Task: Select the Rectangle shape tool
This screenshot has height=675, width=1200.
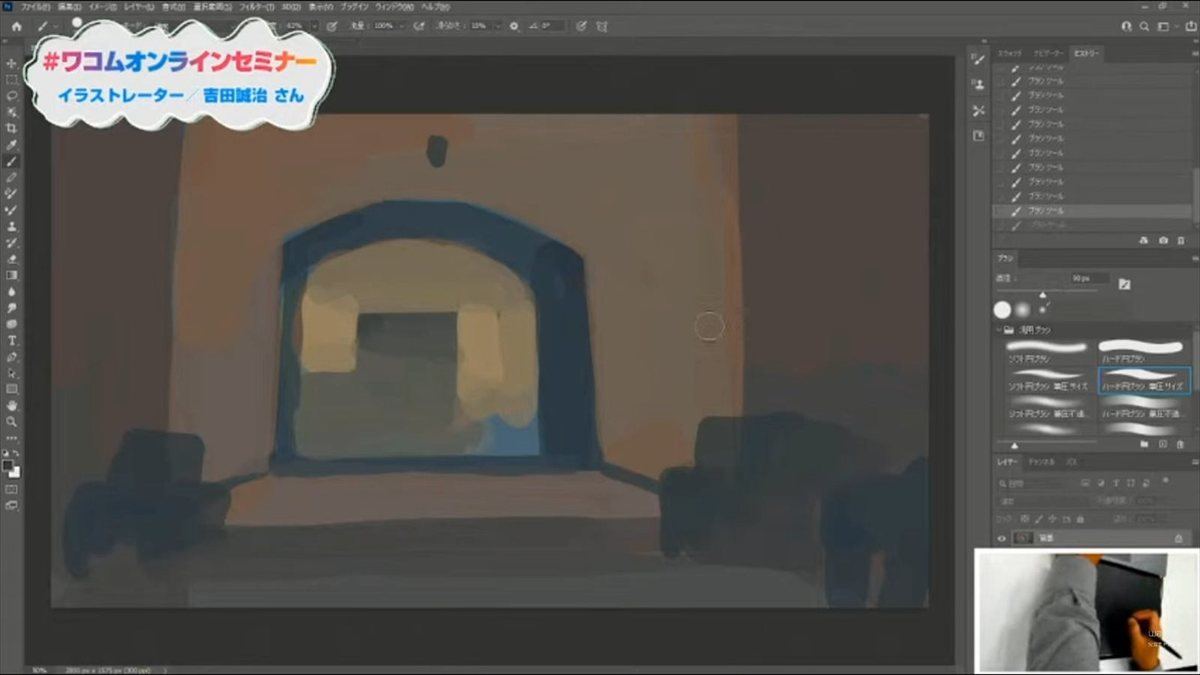Action: (12, 389)
